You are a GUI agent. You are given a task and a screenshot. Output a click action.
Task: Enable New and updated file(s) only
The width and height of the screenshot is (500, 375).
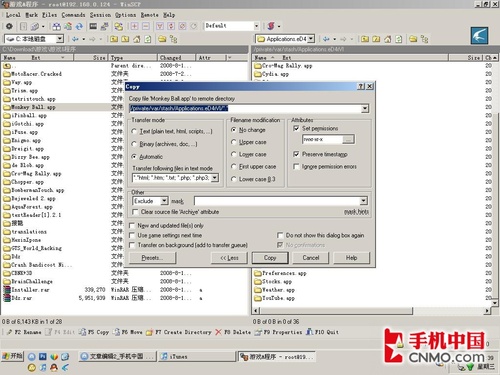pyautogui.click(x=132, y=226)
